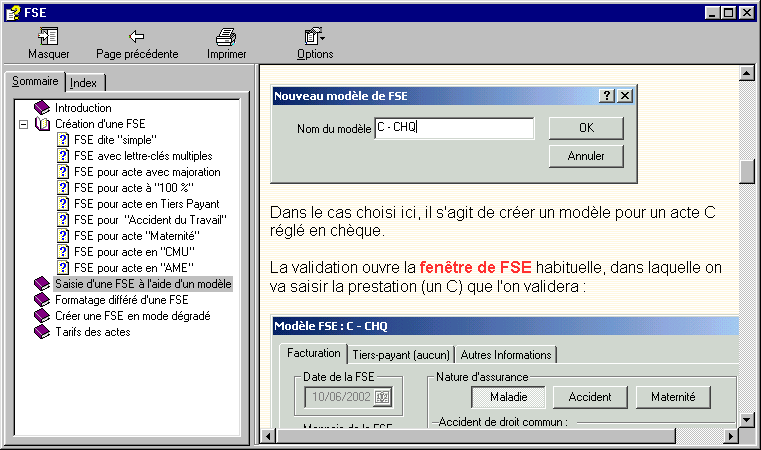The image size is (761, 450).
Task: Click the topic icon for FSE pour acte en "CMU"
Action: pyautogui.click(x=63, y=252)
